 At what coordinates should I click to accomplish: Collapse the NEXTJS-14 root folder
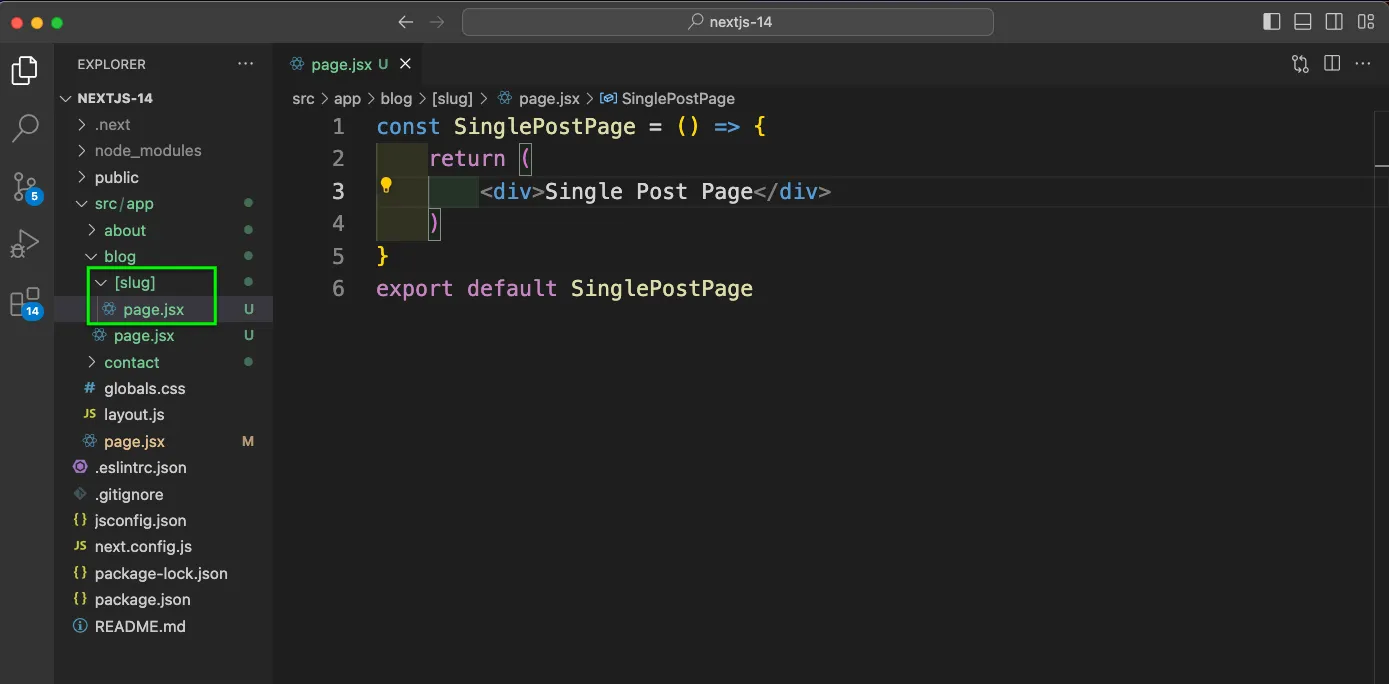[x=164, y=98]
